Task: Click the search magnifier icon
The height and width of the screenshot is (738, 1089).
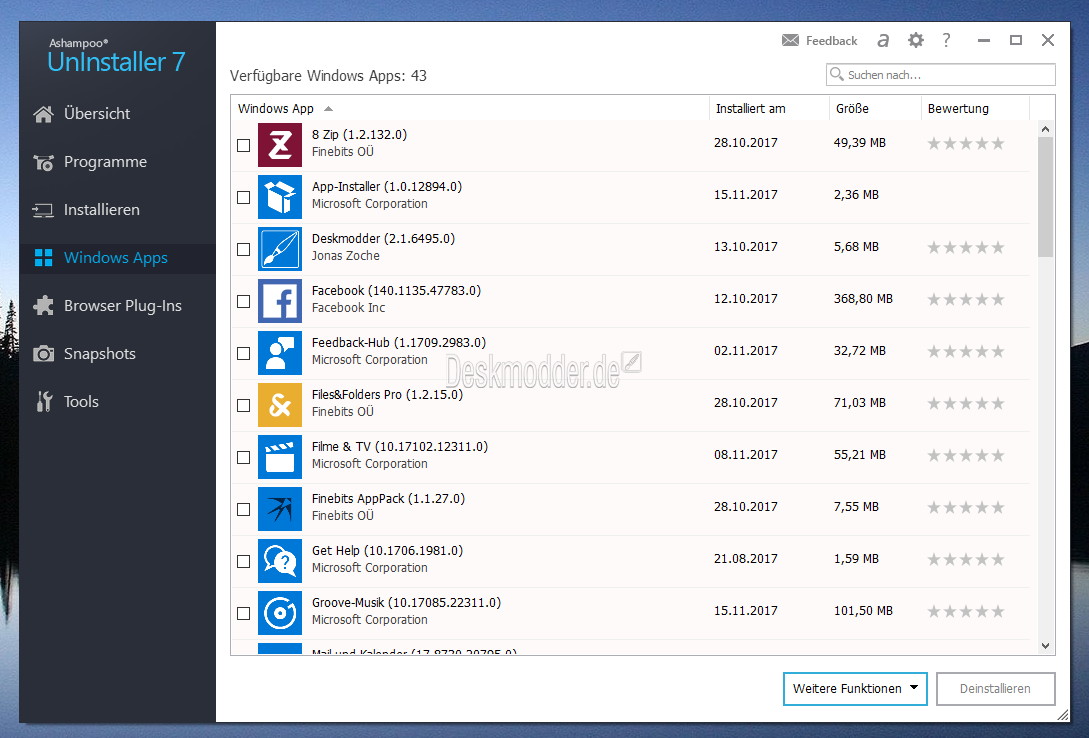Action: click(x=837, y=74)
